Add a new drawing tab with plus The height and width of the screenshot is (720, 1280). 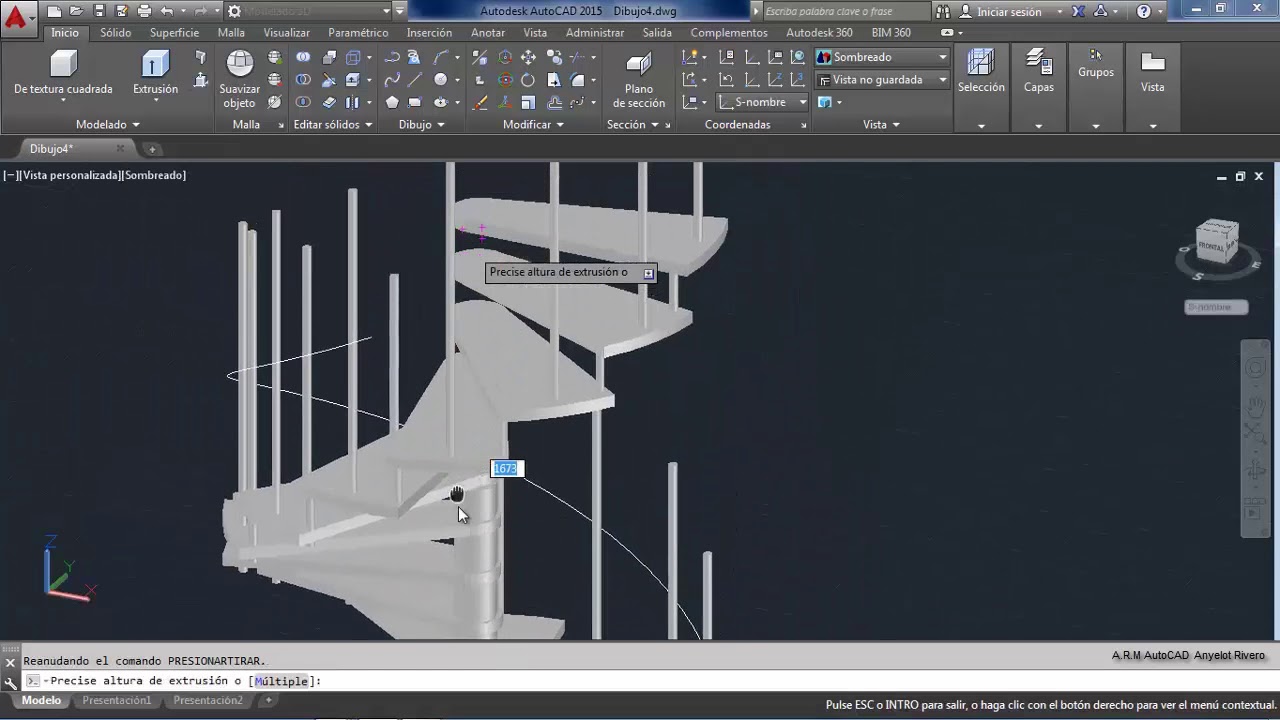[152, 149]
